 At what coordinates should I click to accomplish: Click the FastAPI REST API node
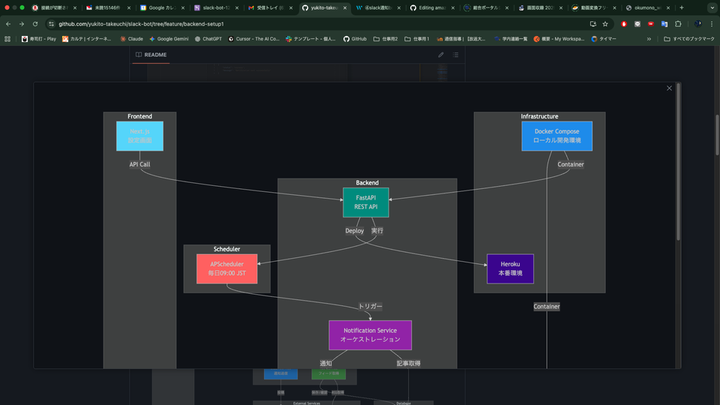coord(365,203)
